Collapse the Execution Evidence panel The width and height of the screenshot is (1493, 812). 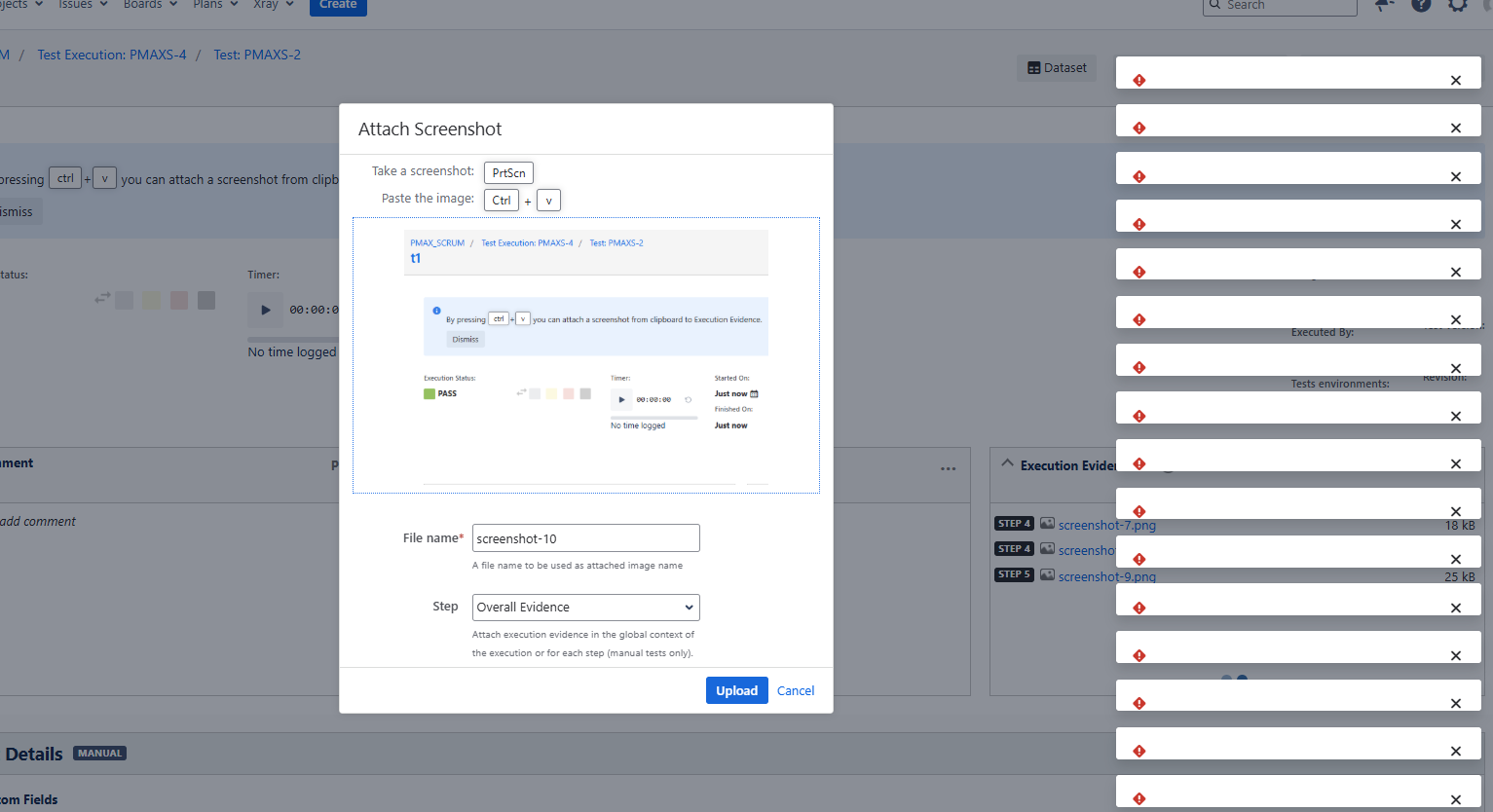(x=1008, y=463)
